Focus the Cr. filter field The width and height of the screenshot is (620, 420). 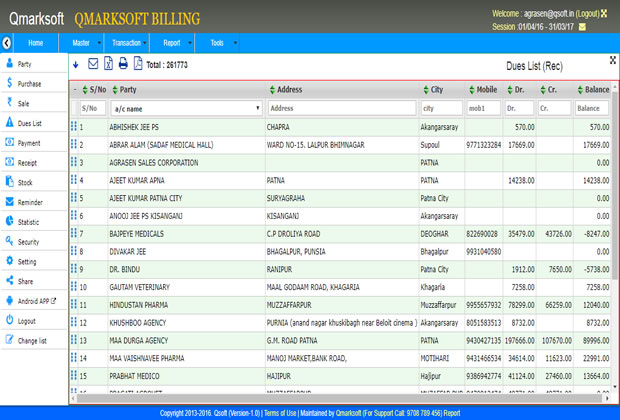pyautogui.click(x=554, y=108)
